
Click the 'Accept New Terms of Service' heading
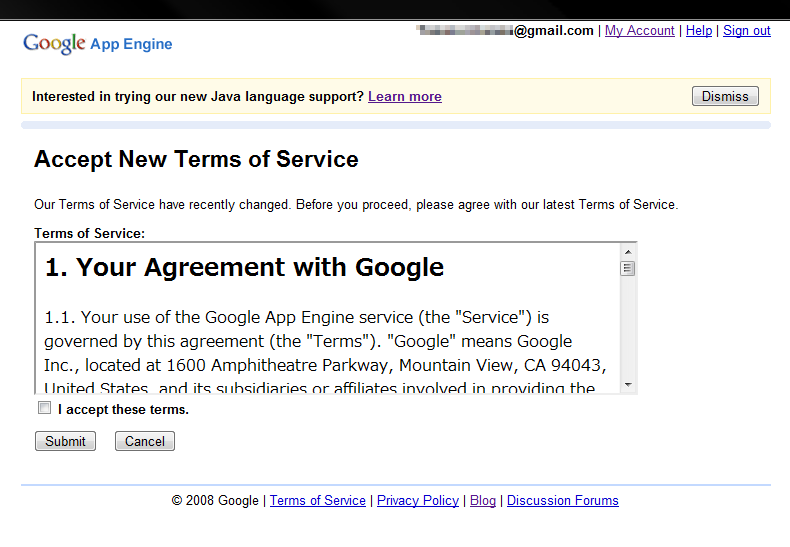(196, 159)
